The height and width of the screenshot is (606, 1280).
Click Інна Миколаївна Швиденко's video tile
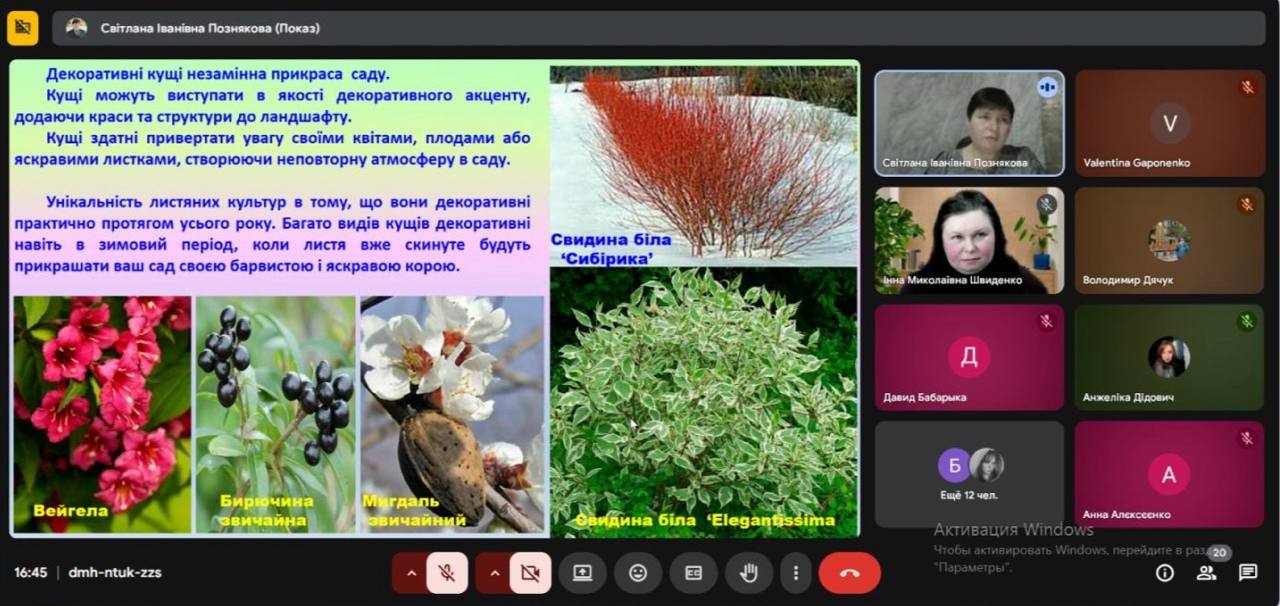(968, 240)
